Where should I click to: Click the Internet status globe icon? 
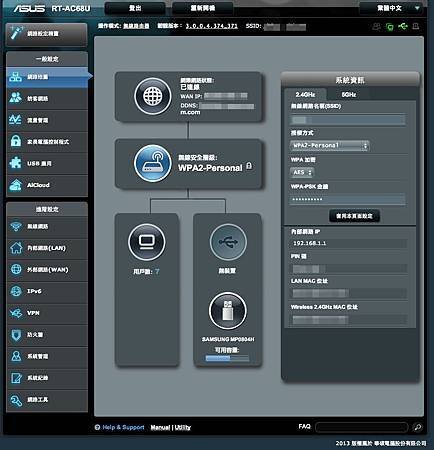pyautogui.click(x=153, y=97)
